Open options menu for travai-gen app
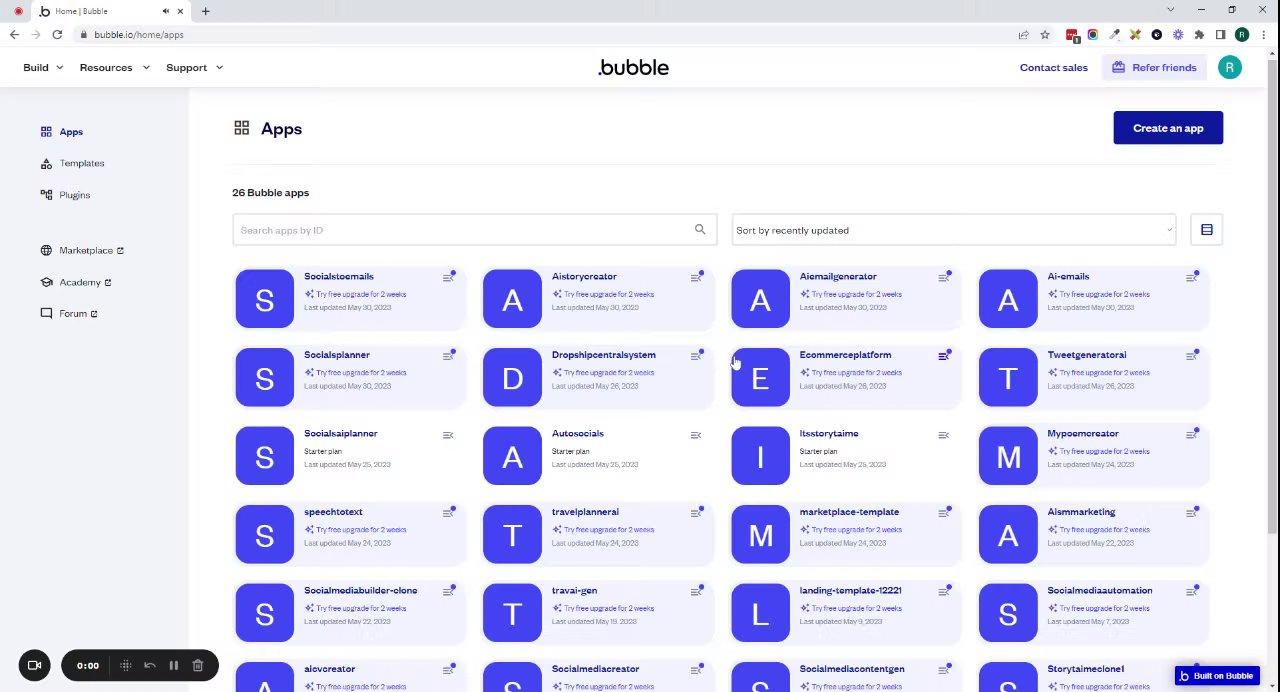The height and width of the screenshot is (692, 1280). pyautogui.click(x=696, y=592)
